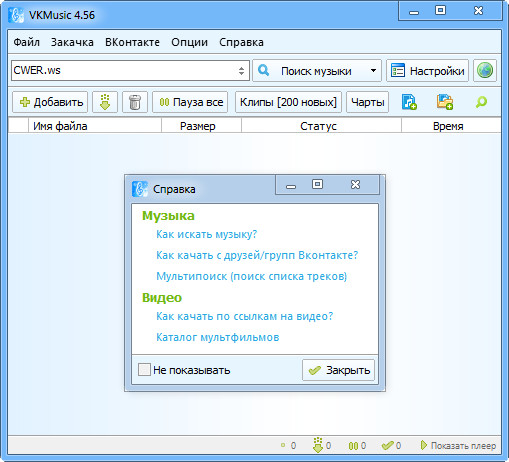The height and width of the screenshot is (462, 509).
Task: Click the green globe icon
Action: [485, 71]
